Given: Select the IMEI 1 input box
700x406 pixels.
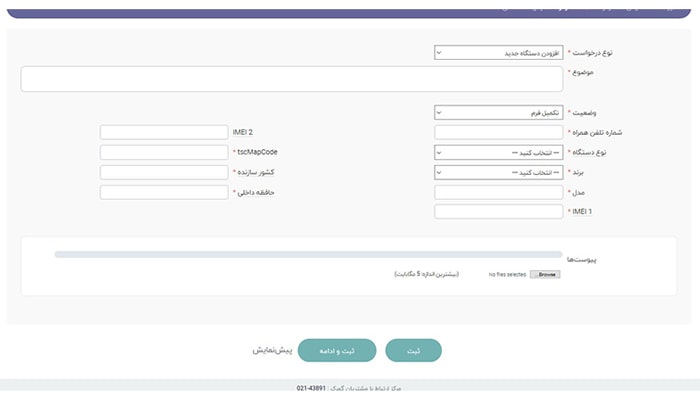Looking at the screenshot, I should (x=499, y=211).
